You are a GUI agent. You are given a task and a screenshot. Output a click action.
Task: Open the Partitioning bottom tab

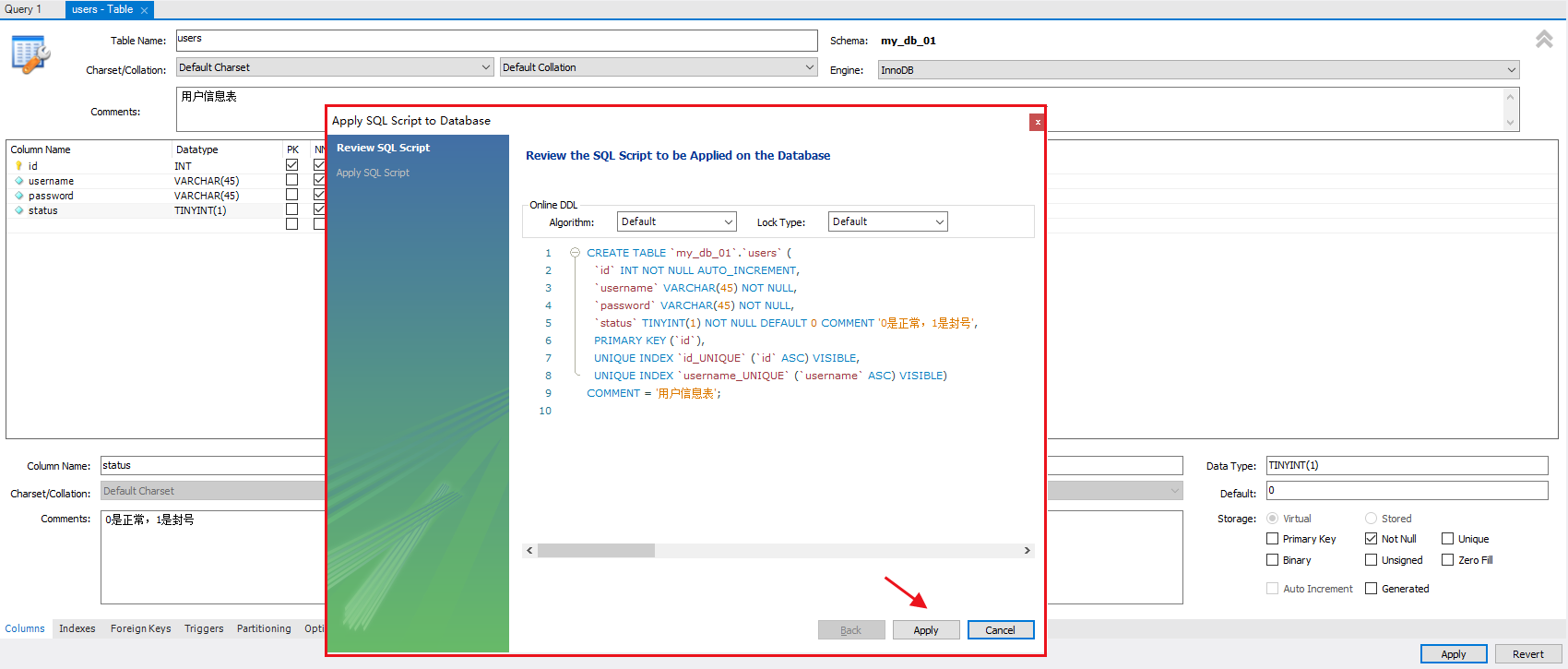(264, 628)
